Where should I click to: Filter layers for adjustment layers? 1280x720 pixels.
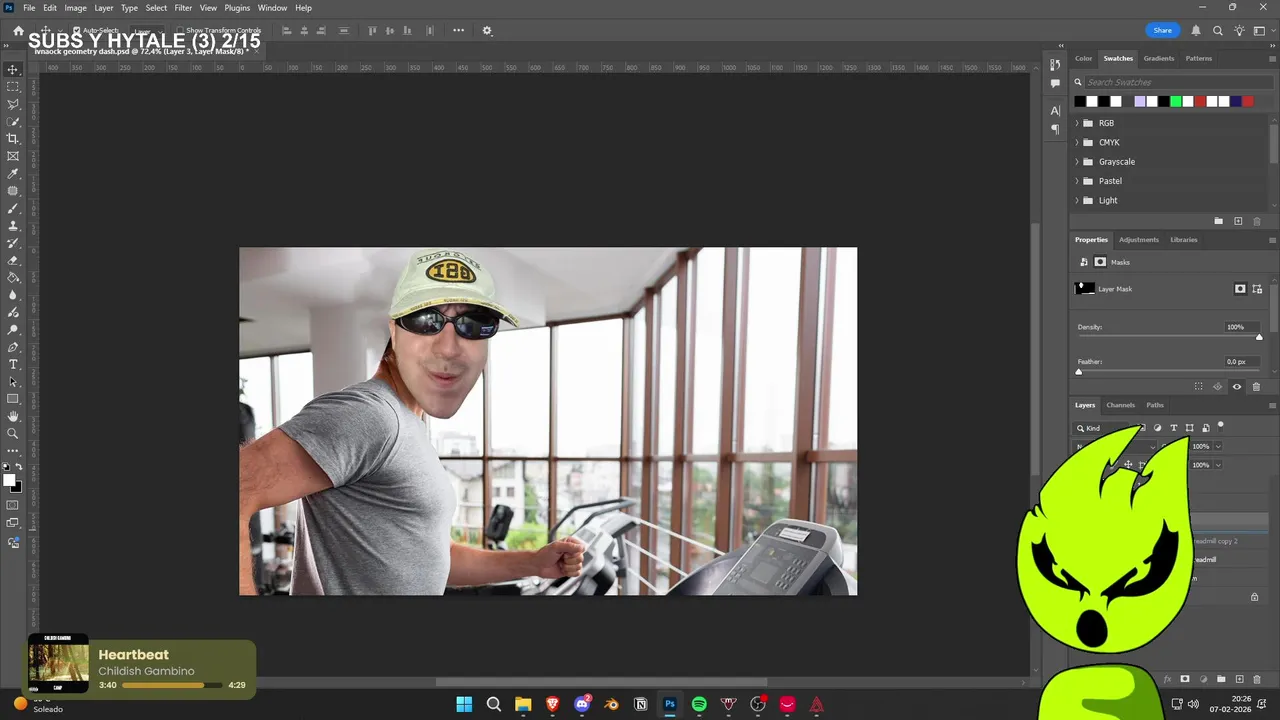(x=1158, y=428)
